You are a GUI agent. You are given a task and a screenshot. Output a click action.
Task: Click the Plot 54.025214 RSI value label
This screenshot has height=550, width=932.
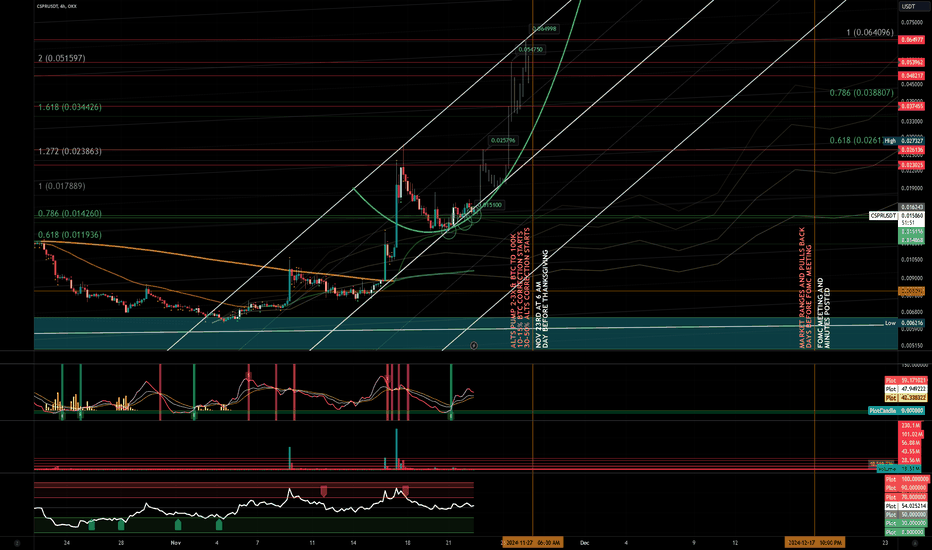pos(906,506)
